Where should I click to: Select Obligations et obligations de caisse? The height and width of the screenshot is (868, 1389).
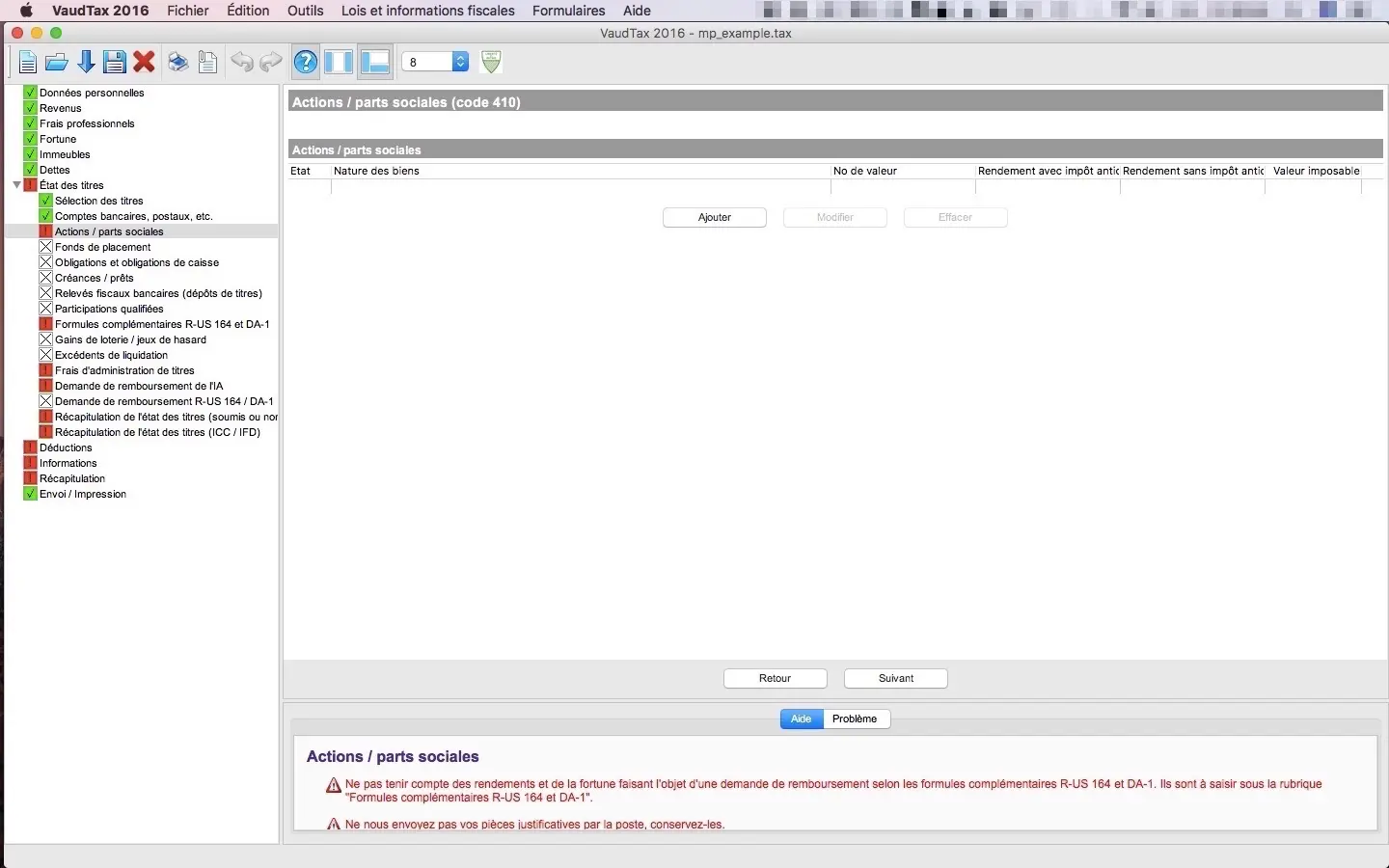[137, 262]
